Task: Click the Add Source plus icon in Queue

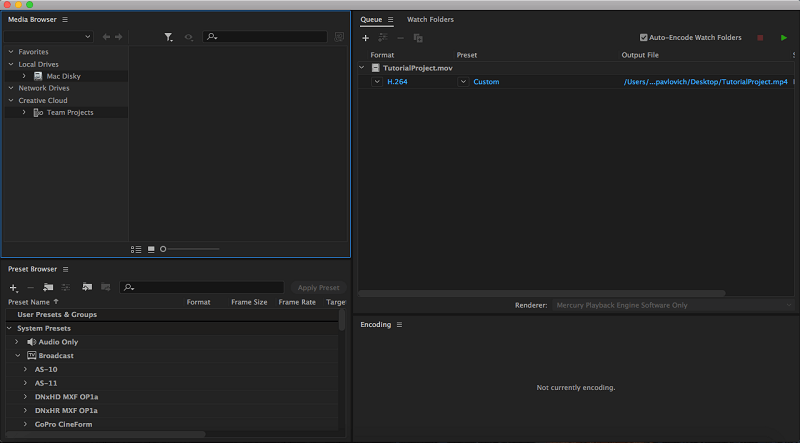Action: coord(366,38)
